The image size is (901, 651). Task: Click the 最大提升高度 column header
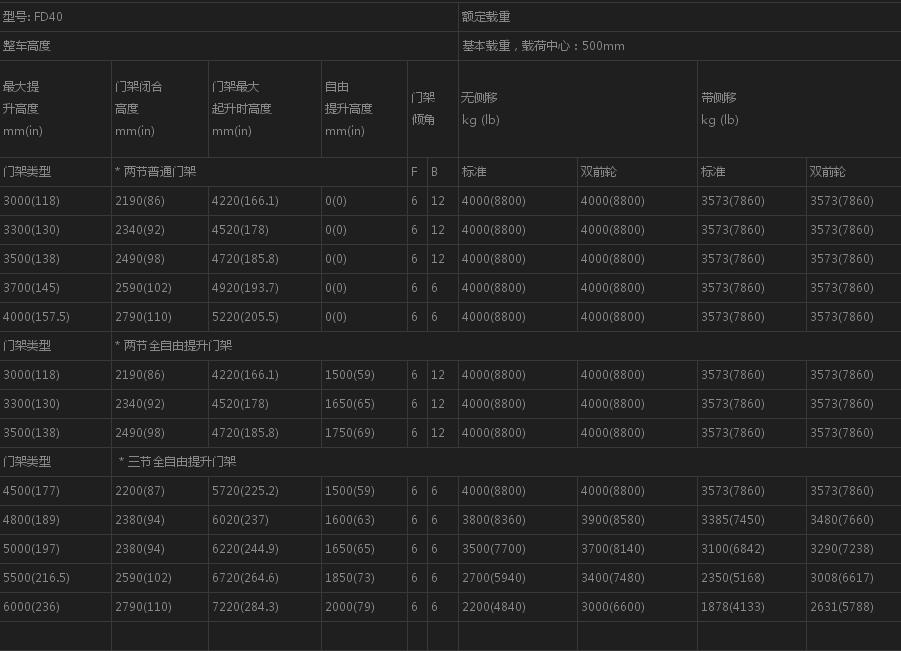pyautogui.click(x=22, y=108)
